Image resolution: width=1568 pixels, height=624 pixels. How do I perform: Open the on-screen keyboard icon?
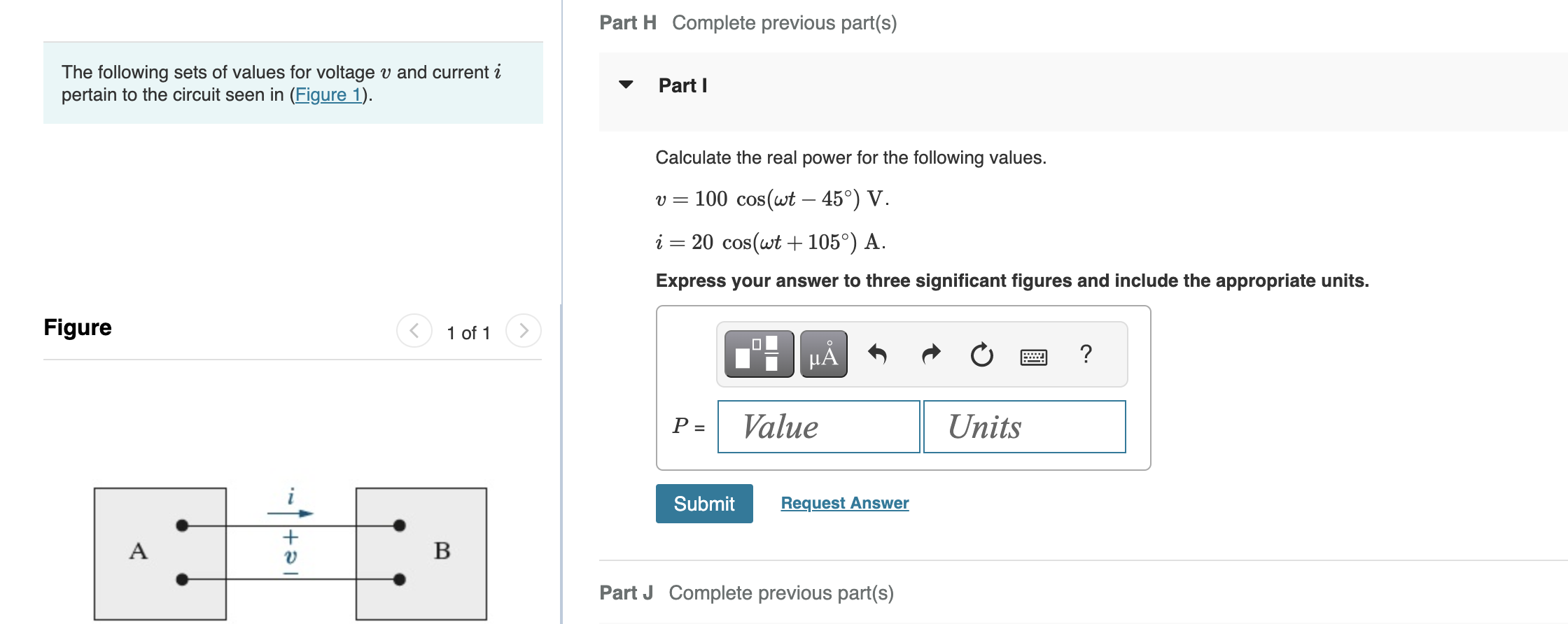pyautogui.click(x=1034, y=355)
